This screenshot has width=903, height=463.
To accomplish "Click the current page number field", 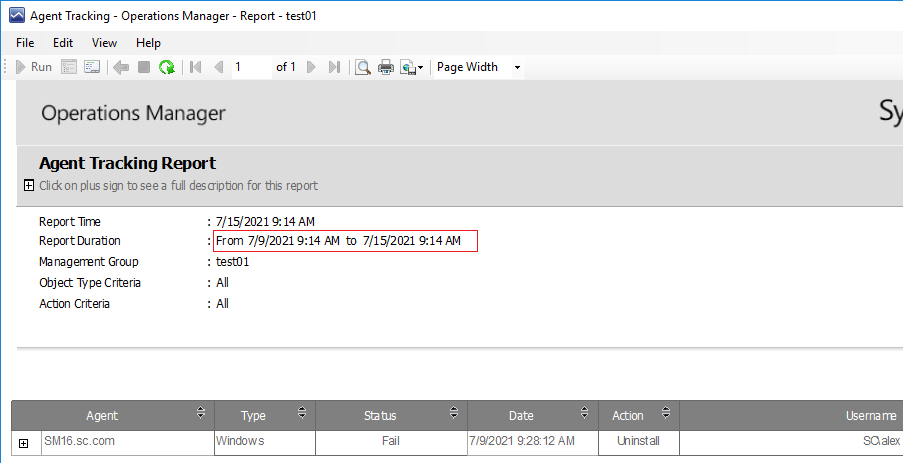I will coord(252,67).
